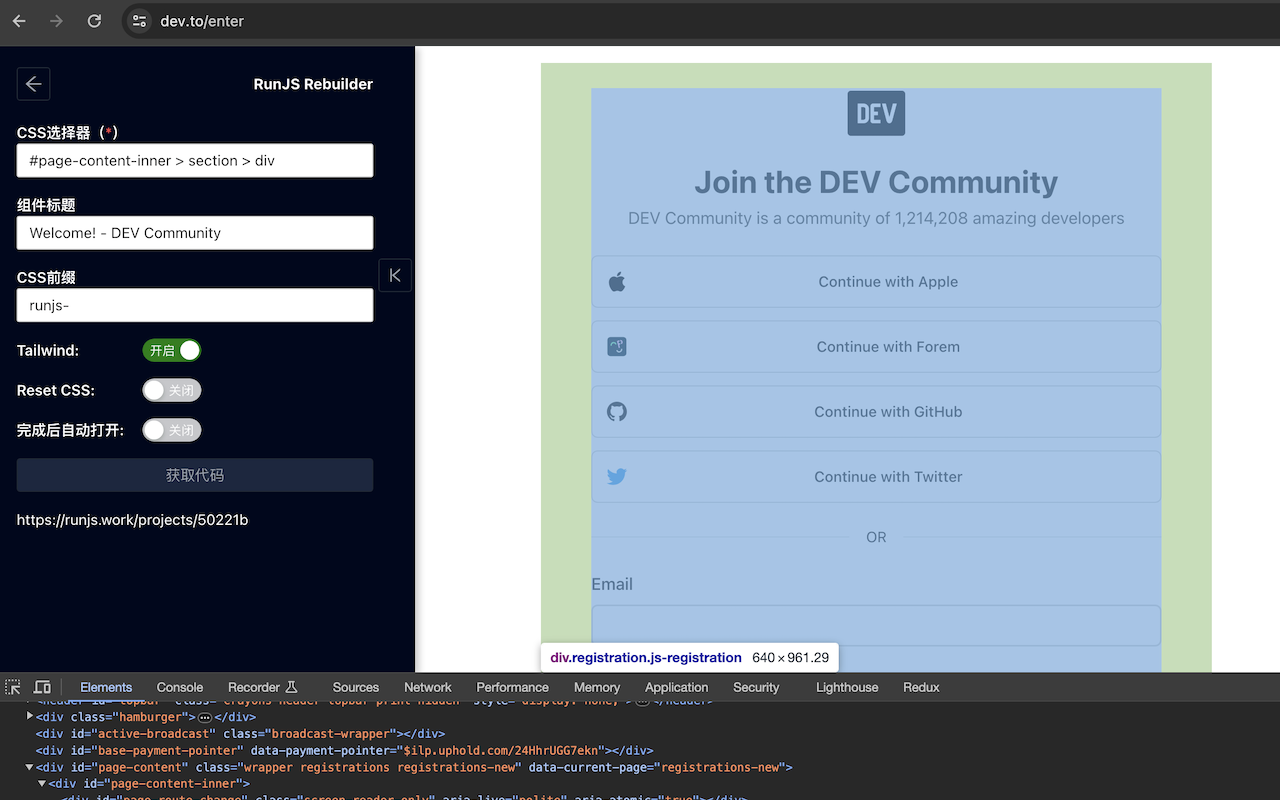The width and height of the screenshot is (1280, 800).
Task: Open the Lighthouse tab
Action: (x=847, y=687)
